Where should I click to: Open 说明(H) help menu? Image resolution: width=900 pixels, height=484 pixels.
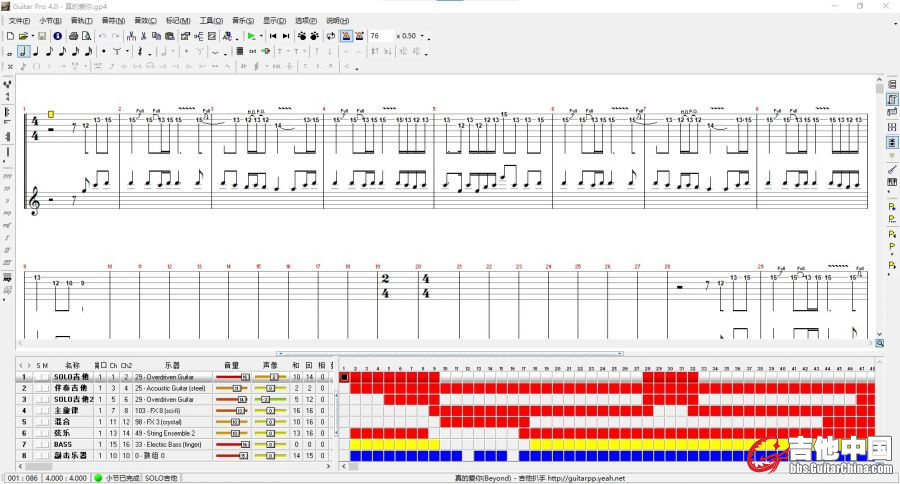pyautogui.click(x=338, y=21)
